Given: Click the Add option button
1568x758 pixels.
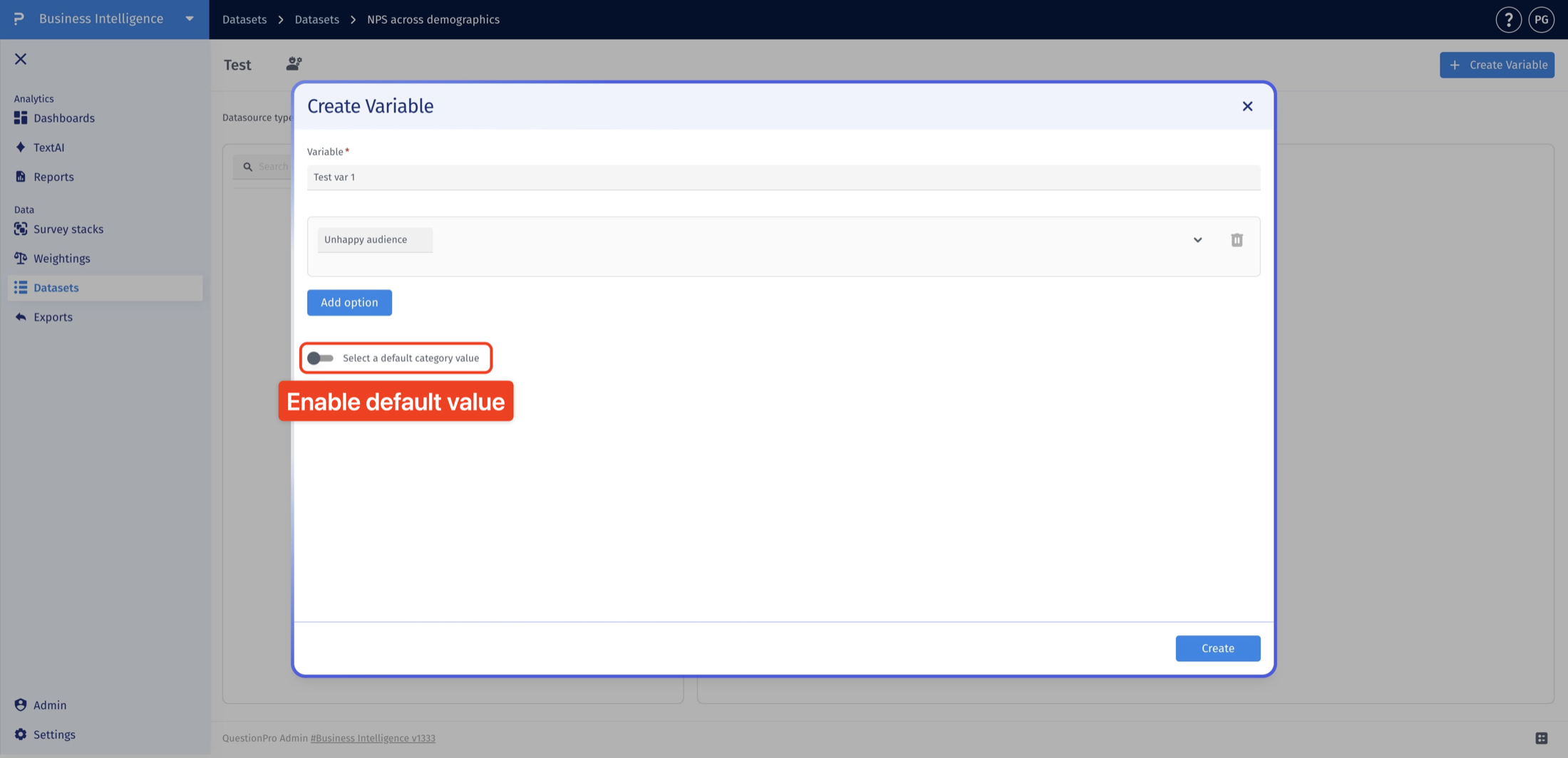Looking at the screenshot, I should click(x=349, y=303).
